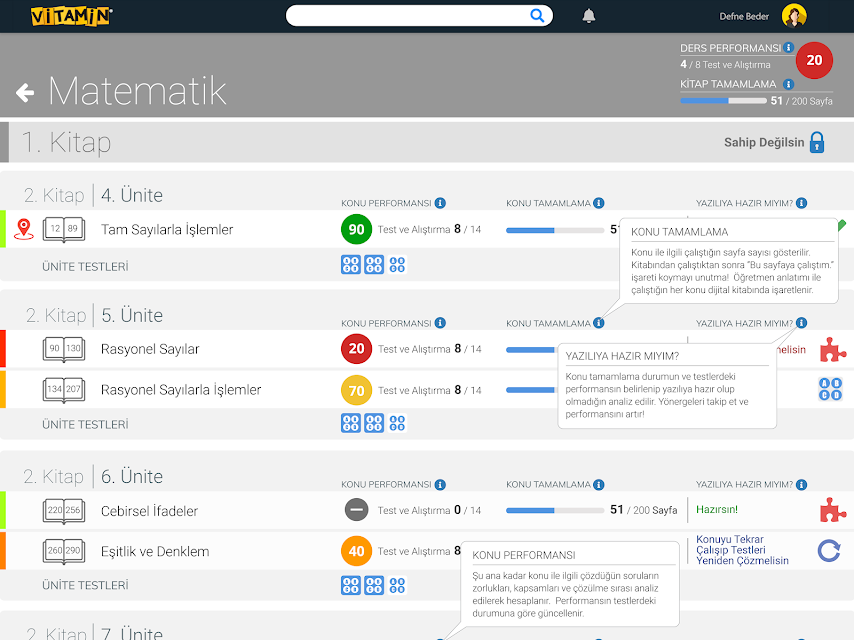Image resolution: width=854 pixels, height=640 pixels.
Task: Click ÜNİTE TESTLERİ label under 4. Ünite
Action: [86, 267]
